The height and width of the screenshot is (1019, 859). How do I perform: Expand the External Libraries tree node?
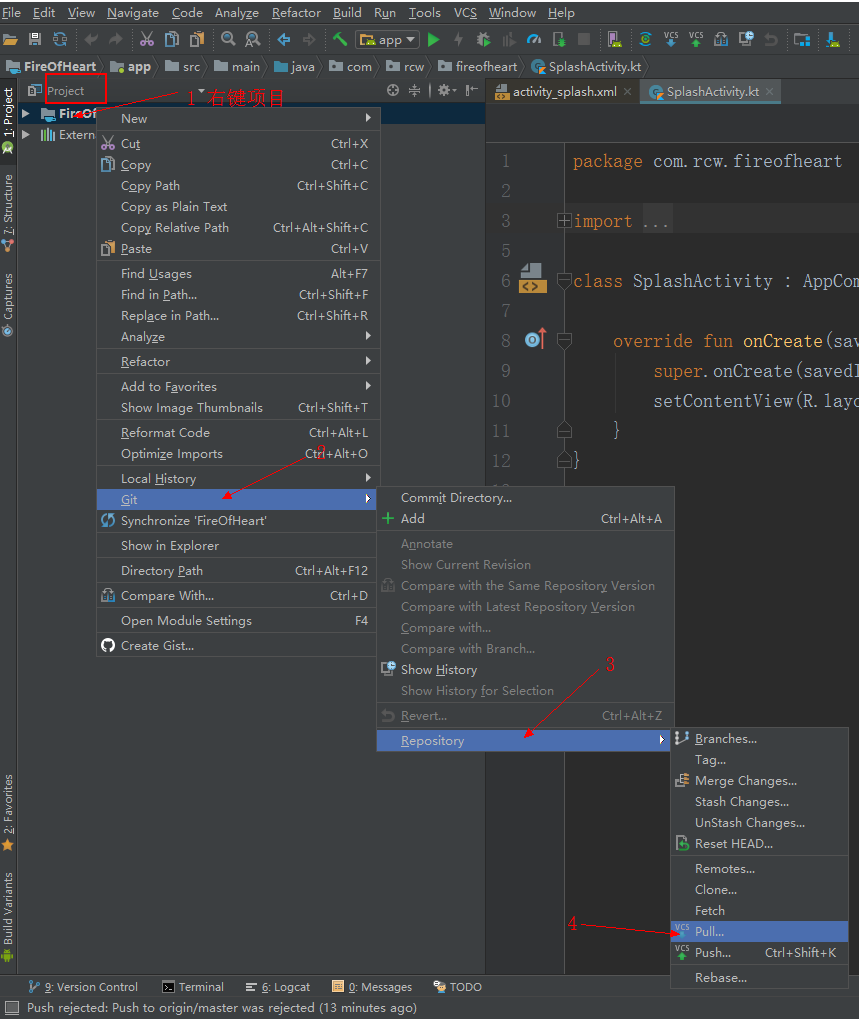pyautogui.click(x=25, y=135)
